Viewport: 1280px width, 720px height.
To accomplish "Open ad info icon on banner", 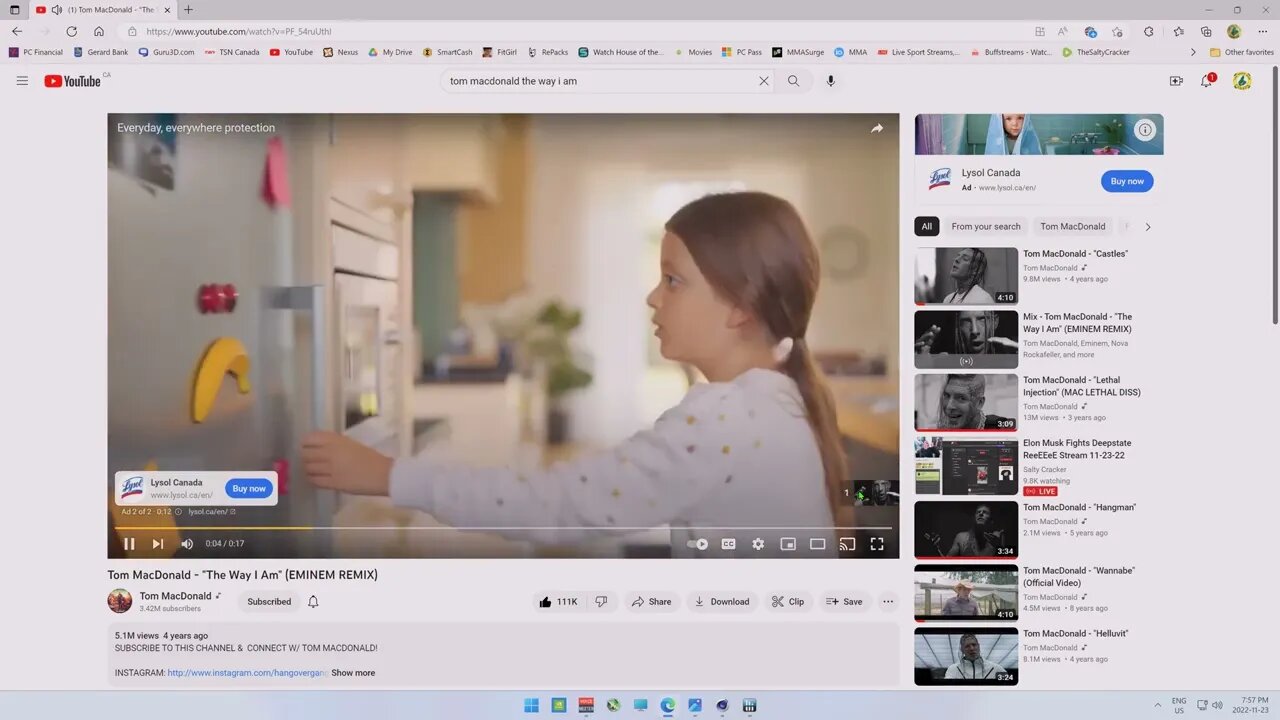I will click(1145, 129).
